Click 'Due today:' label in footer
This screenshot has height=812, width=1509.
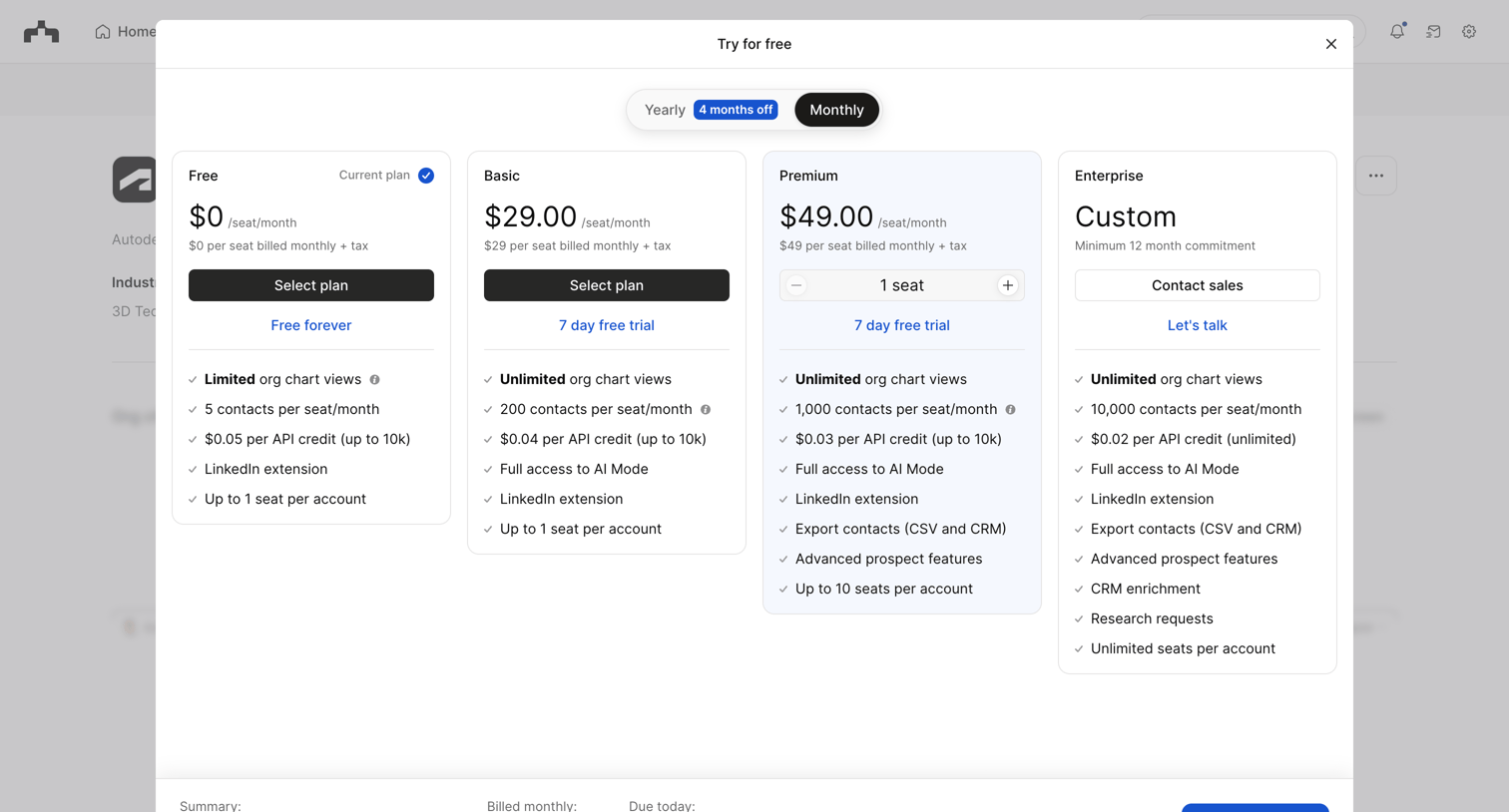tap(662, 805)
